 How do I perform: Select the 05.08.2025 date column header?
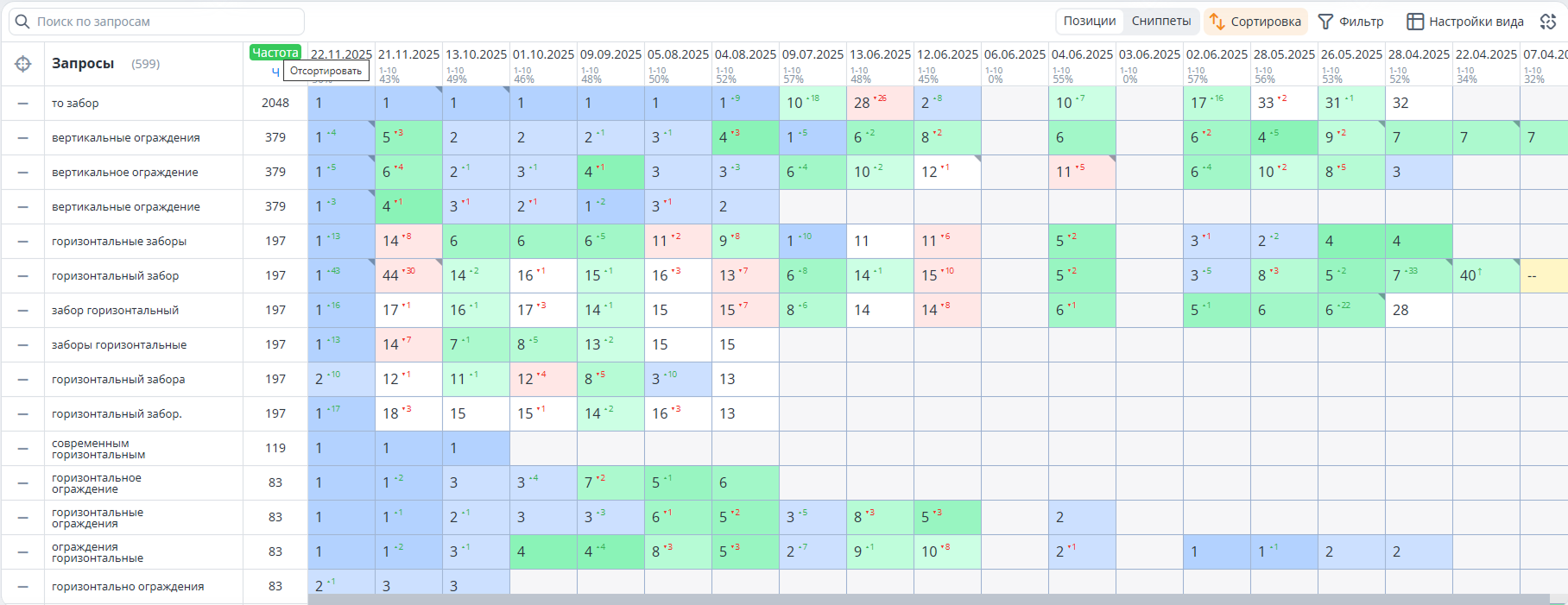coord(678,54)
